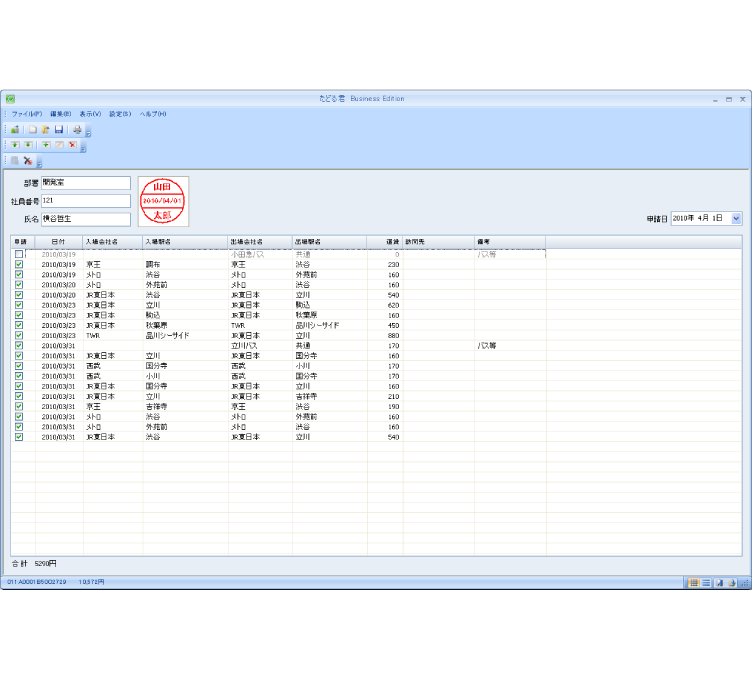Viewport: 752px width, 680px height.
Task: Select the 小田急バス company cell
Action: click(260, 254)
